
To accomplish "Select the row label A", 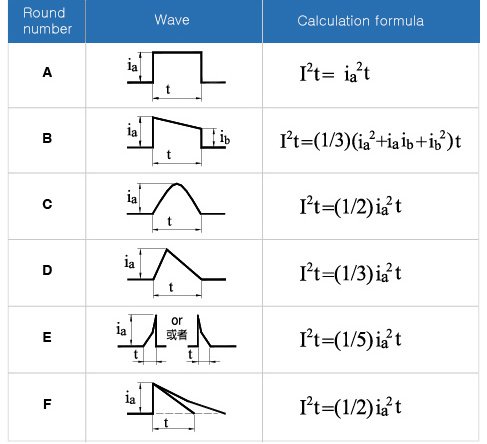I will pos(47,72).
